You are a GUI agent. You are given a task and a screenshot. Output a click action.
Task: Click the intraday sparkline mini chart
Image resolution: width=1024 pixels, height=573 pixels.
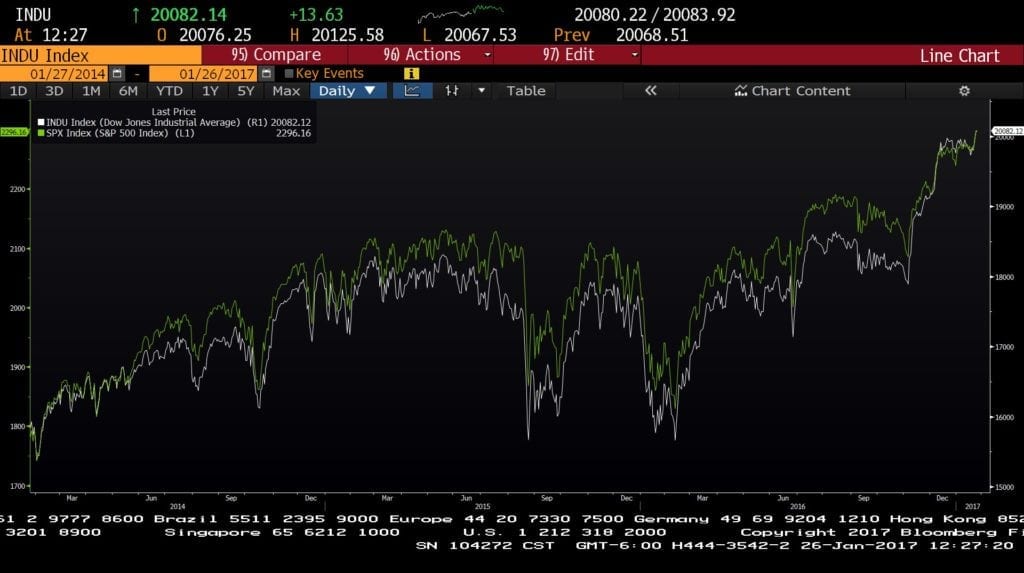460,12
